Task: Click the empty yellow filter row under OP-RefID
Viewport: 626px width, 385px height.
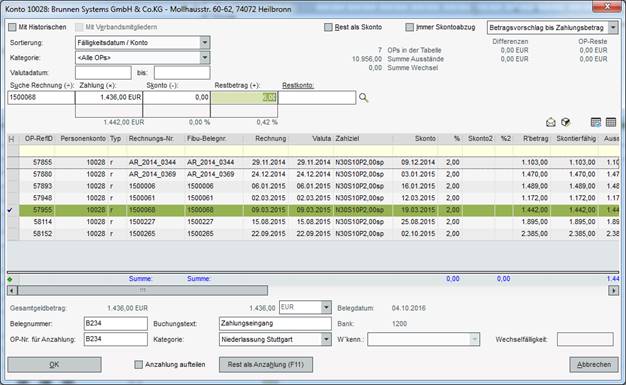Action: click(x=37, y=151)
